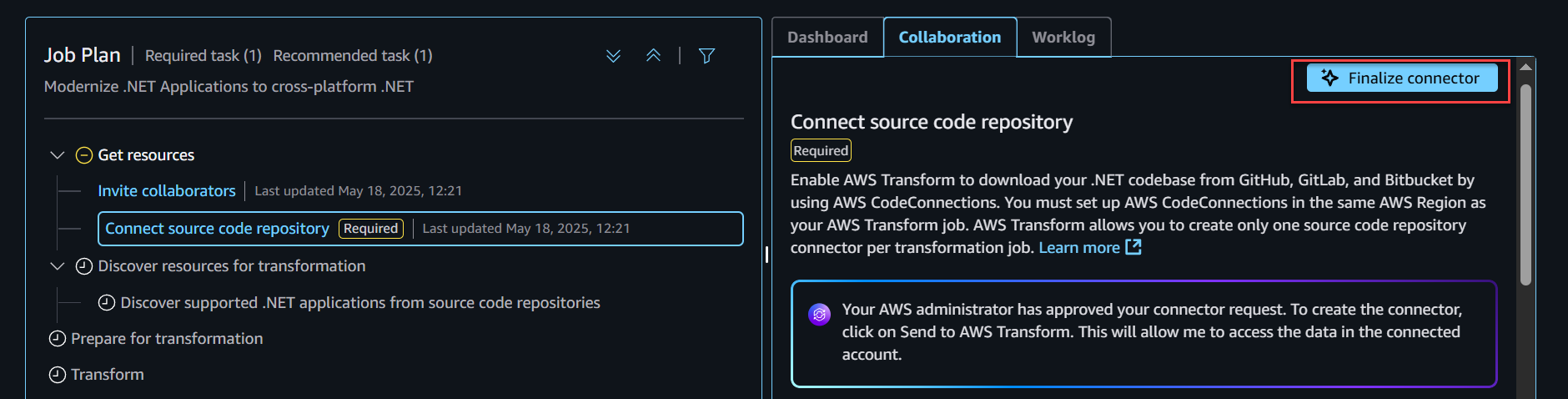
Task: Select the Transform step
Action: [x=108, y=375]
